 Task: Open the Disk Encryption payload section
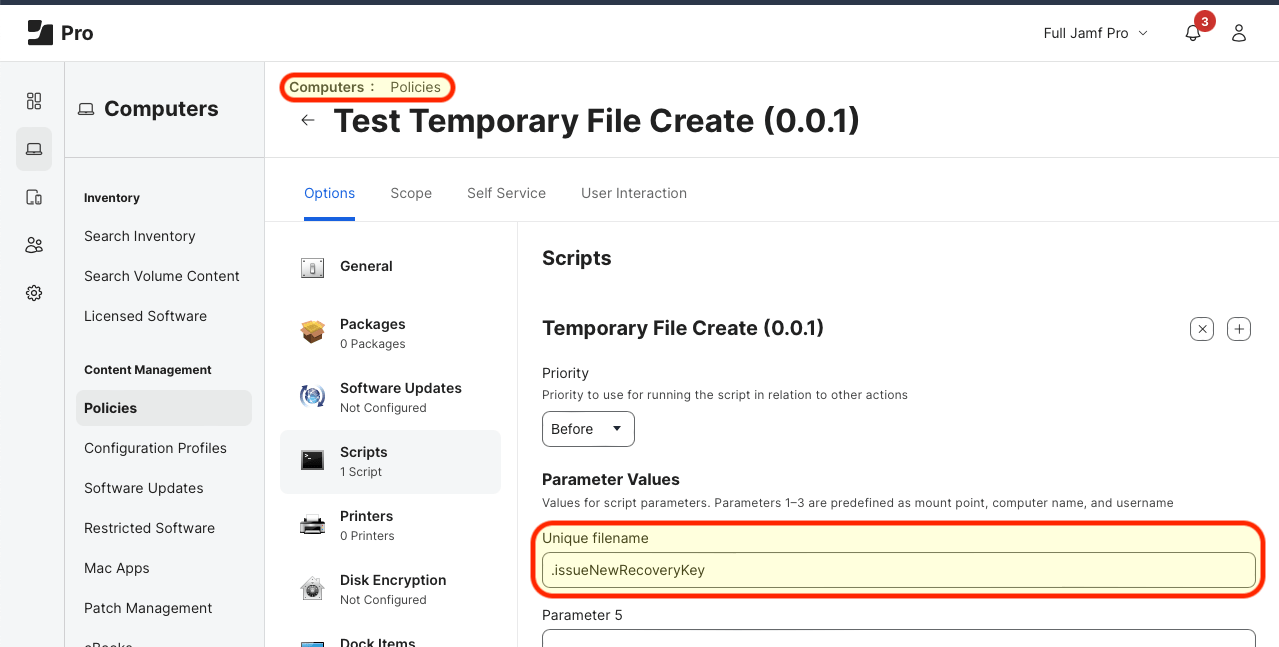[x=390, y=589]
